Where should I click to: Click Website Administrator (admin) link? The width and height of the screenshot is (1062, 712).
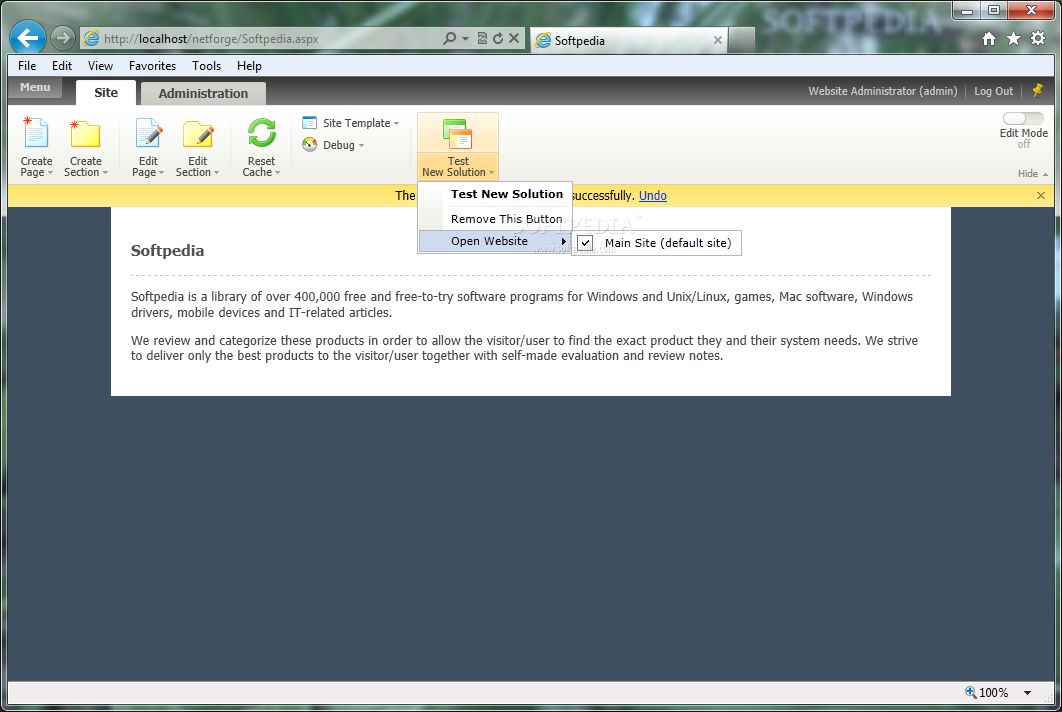[883, 91]
